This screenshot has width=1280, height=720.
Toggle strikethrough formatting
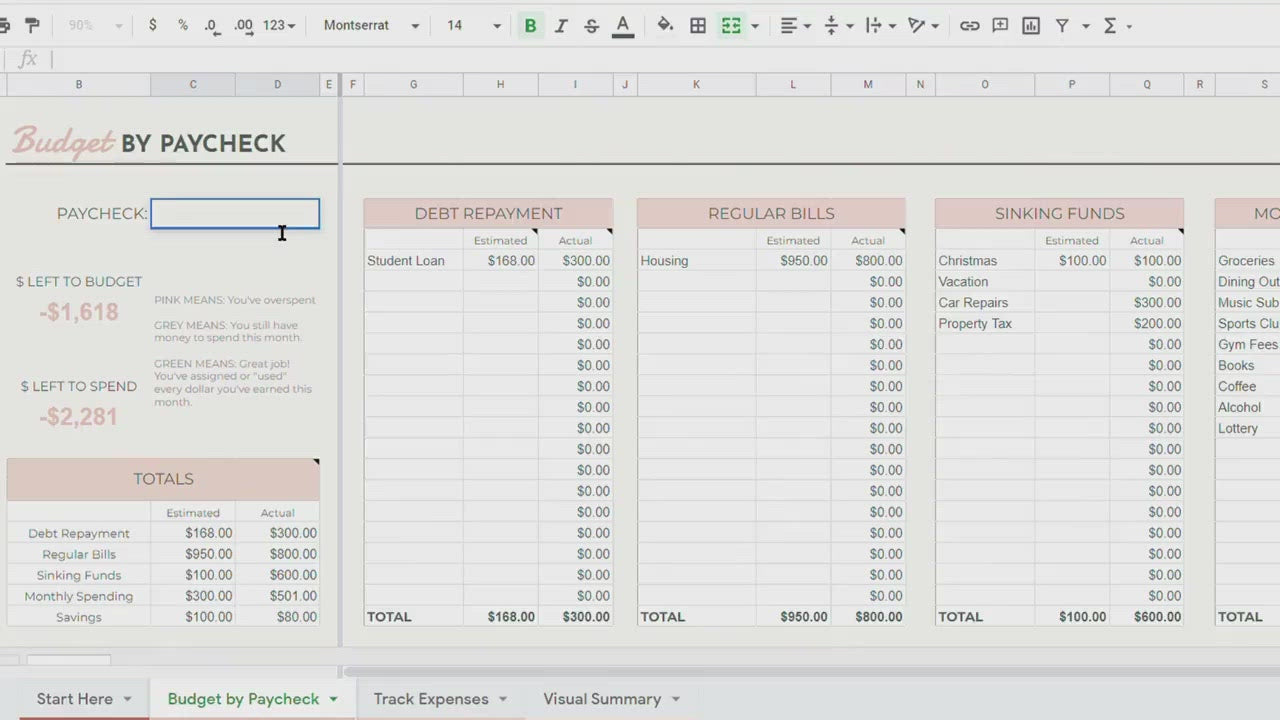click(x=591, y=25)
